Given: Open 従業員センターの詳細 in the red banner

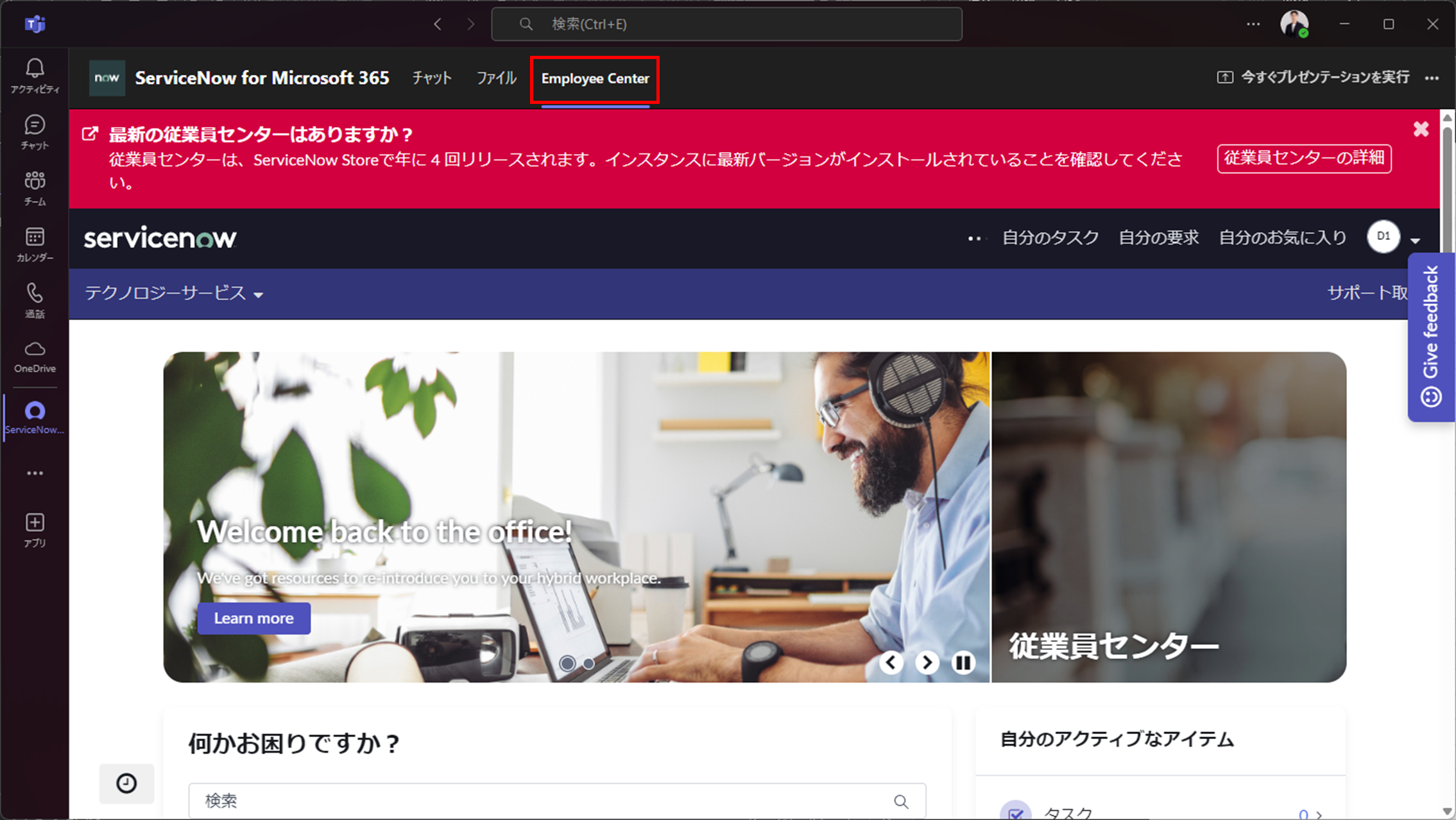Looking at the screenshot, I should [x=1304, y=158].
